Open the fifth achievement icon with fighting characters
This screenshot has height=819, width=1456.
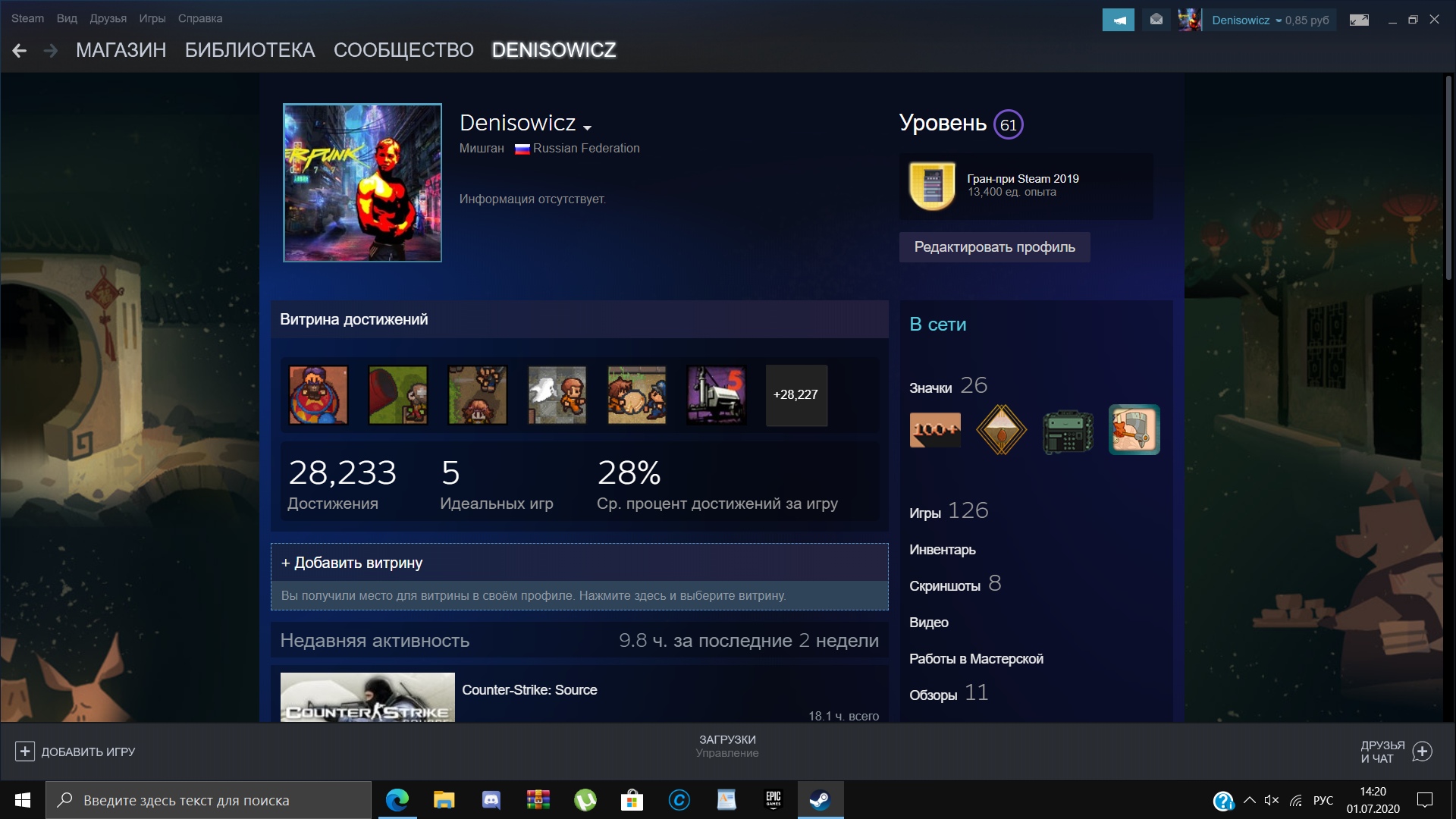click(637, 395)
